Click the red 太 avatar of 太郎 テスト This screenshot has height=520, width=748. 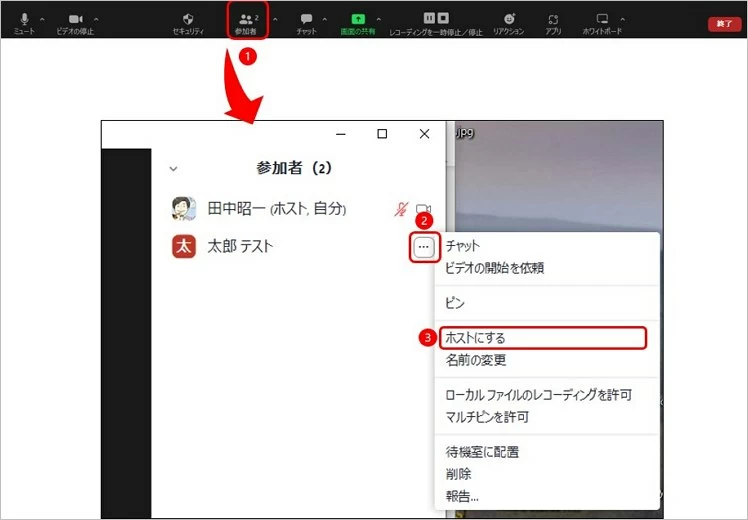(184, 247)
